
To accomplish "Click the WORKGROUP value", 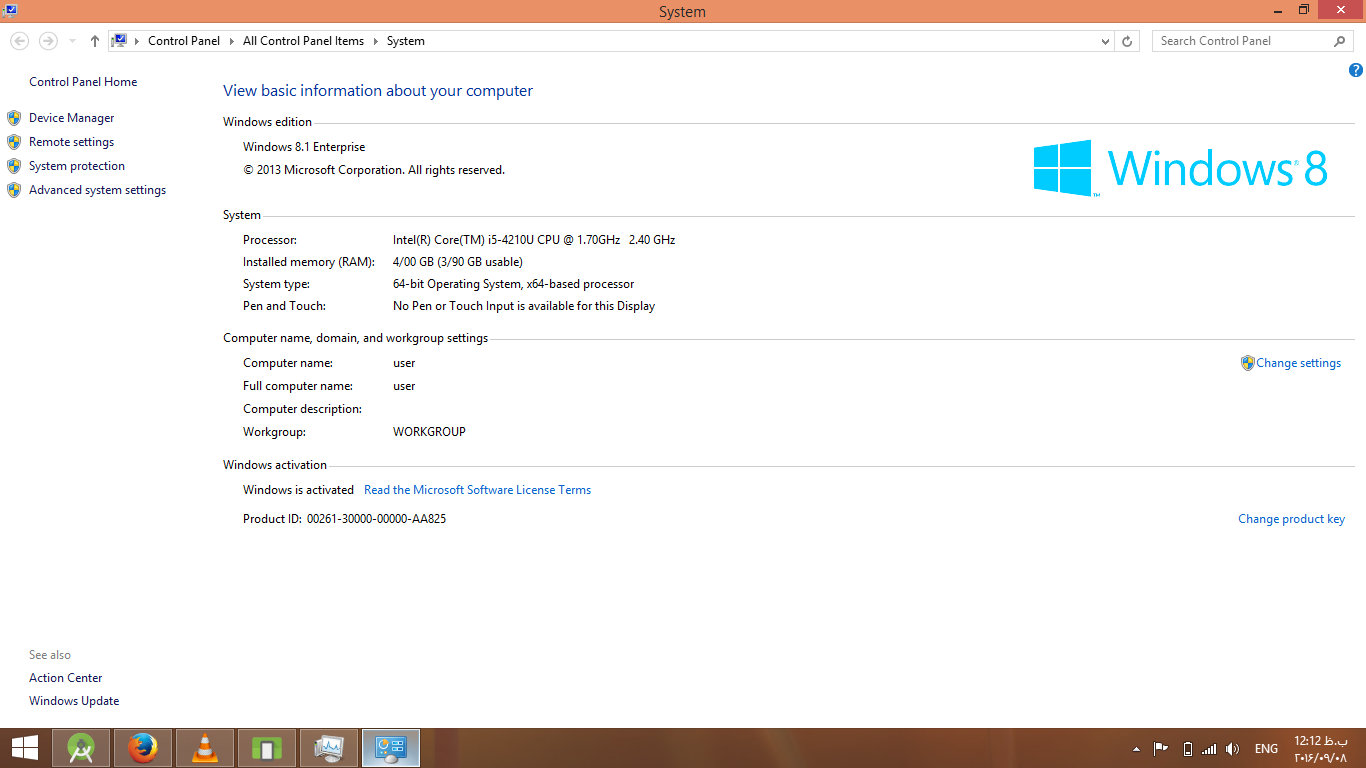I will 430,432.
